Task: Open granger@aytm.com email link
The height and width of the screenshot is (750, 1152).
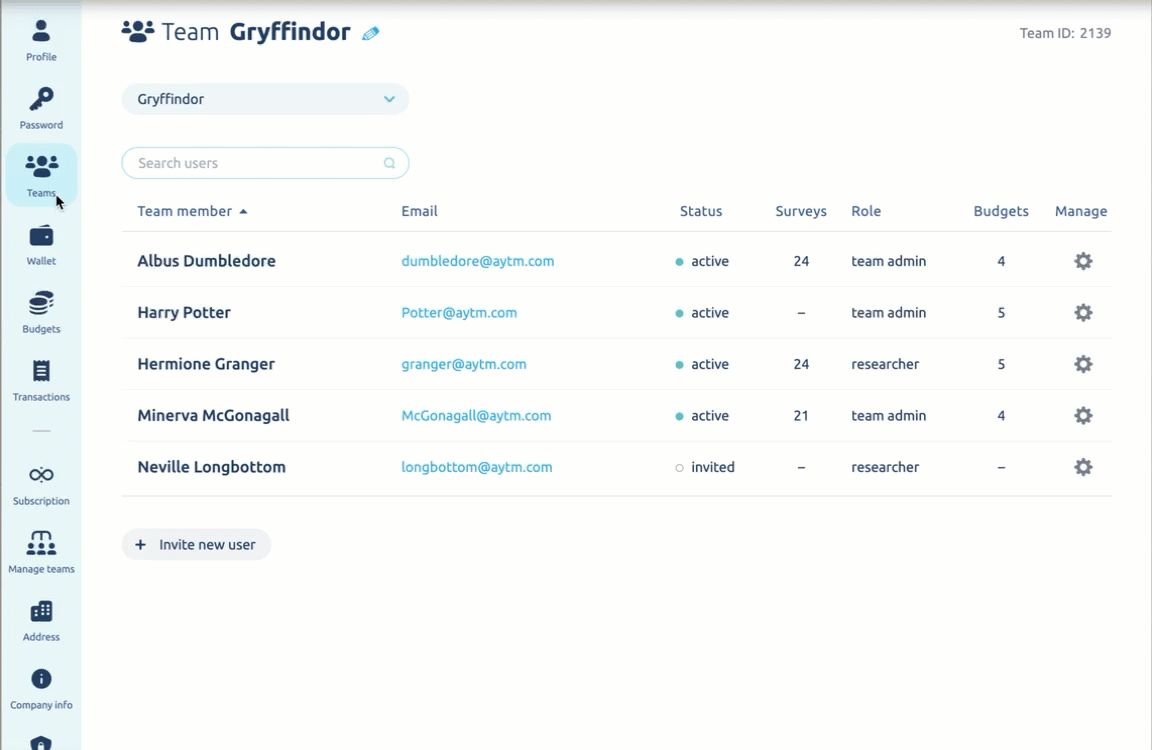Action: tap(463, 364)
